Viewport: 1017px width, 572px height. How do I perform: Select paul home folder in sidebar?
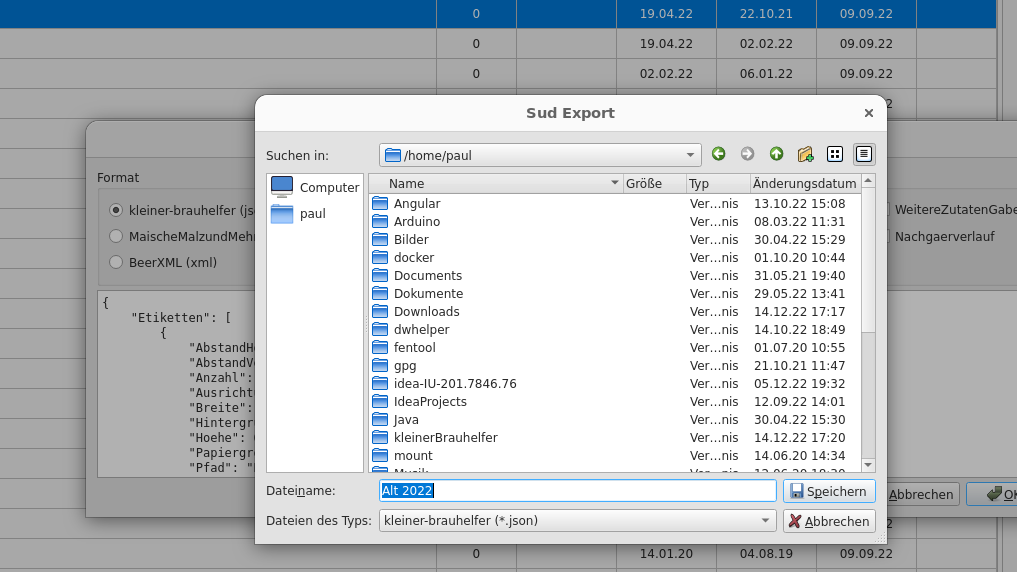pyautogui.click(x=312, y=213)
